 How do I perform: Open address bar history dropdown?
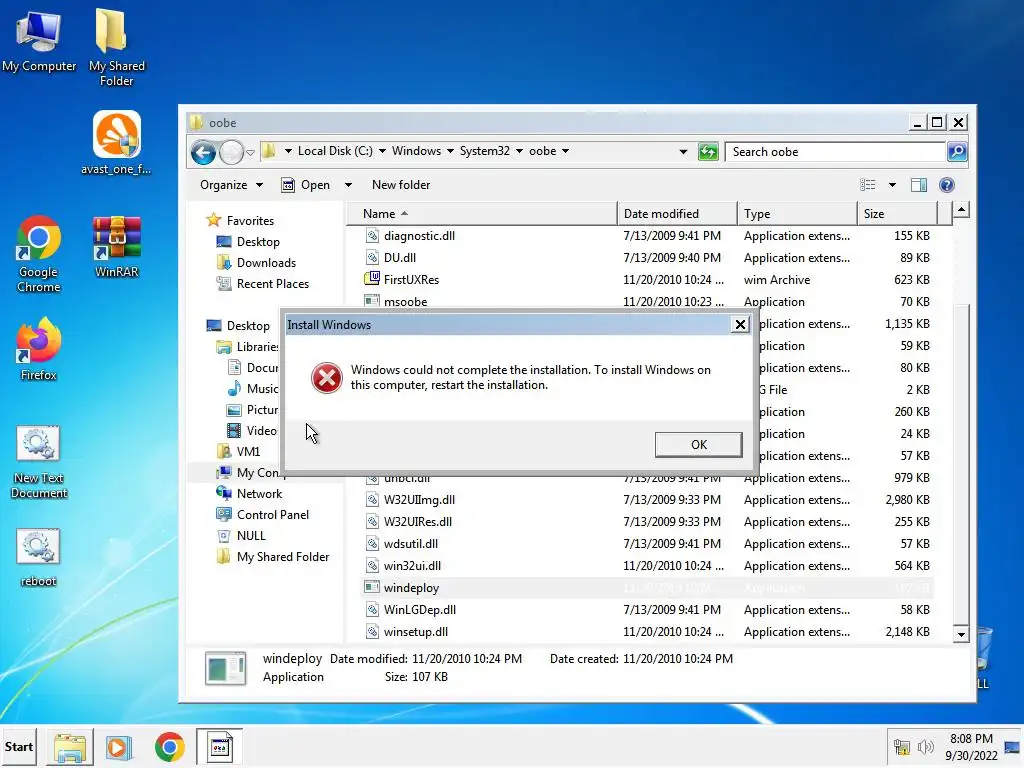pyautogui.click(x=683, y=152)
